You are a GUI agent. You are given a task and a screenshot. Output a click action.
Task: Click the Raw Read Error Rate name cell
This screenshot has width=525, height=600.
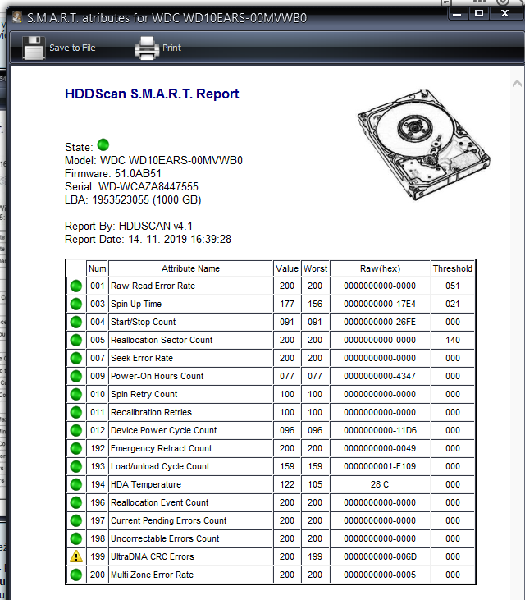coord(191,286)
